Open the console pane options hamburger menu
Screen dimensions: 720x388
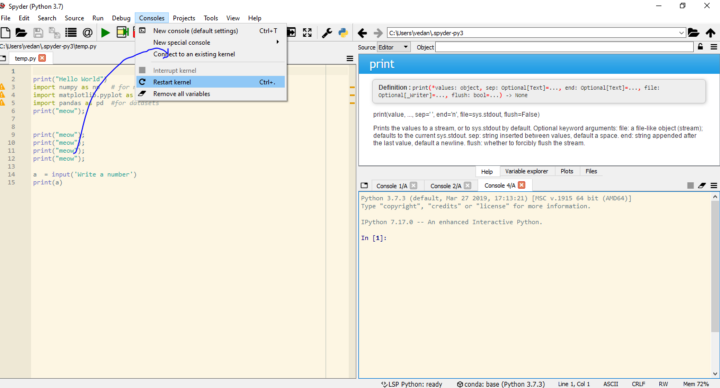point(714,186)
